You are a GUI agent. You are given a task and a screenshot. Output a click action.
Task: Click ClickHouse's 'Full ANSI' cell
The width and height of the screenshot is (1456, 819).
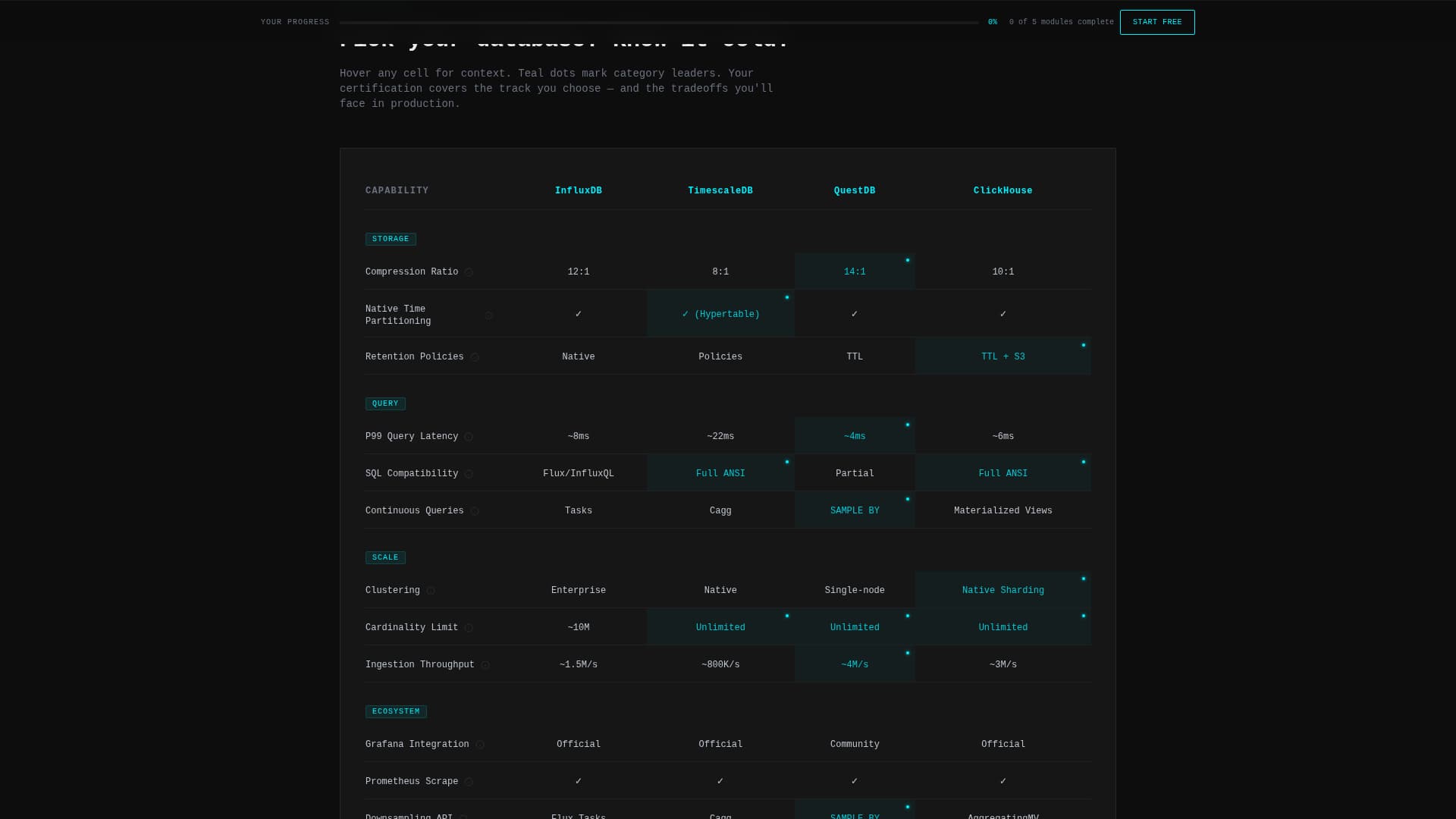(x=1003, y=473)
